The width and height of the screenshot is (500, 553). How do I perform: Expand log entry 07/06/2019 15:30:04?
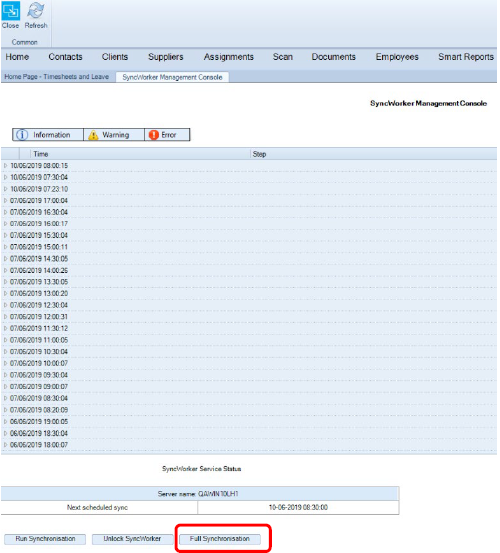click(x=5, y=235)
